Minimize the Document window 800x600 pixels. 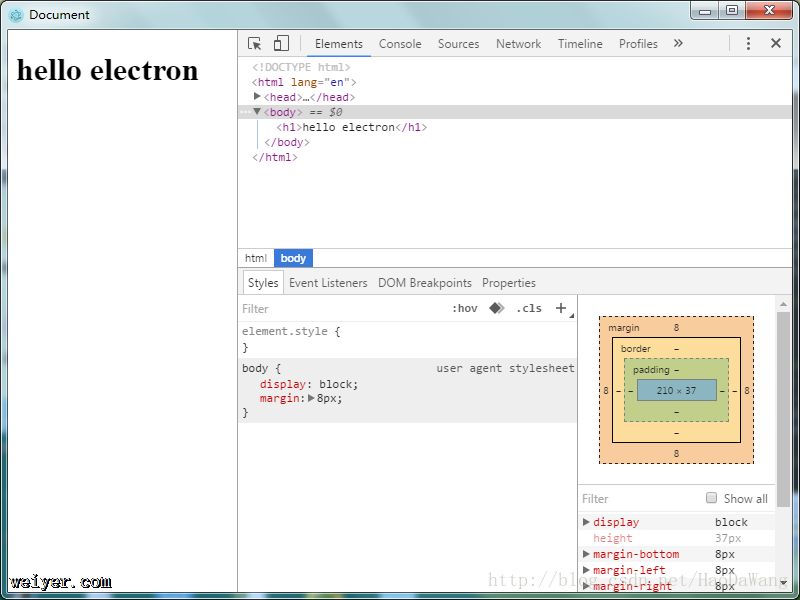(x=705, y=11)
